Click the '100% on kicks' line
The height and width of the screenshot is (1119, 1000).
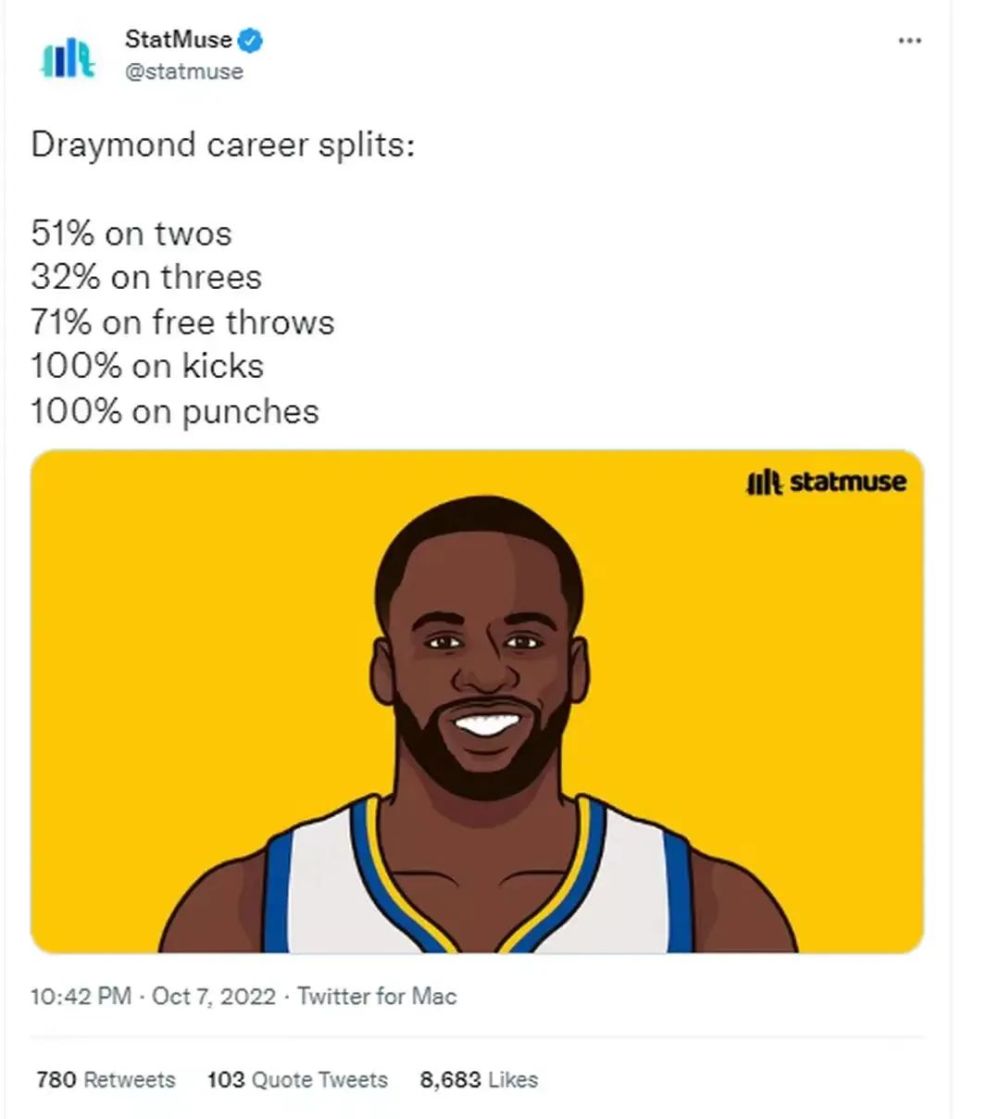[x=147, y=366]
